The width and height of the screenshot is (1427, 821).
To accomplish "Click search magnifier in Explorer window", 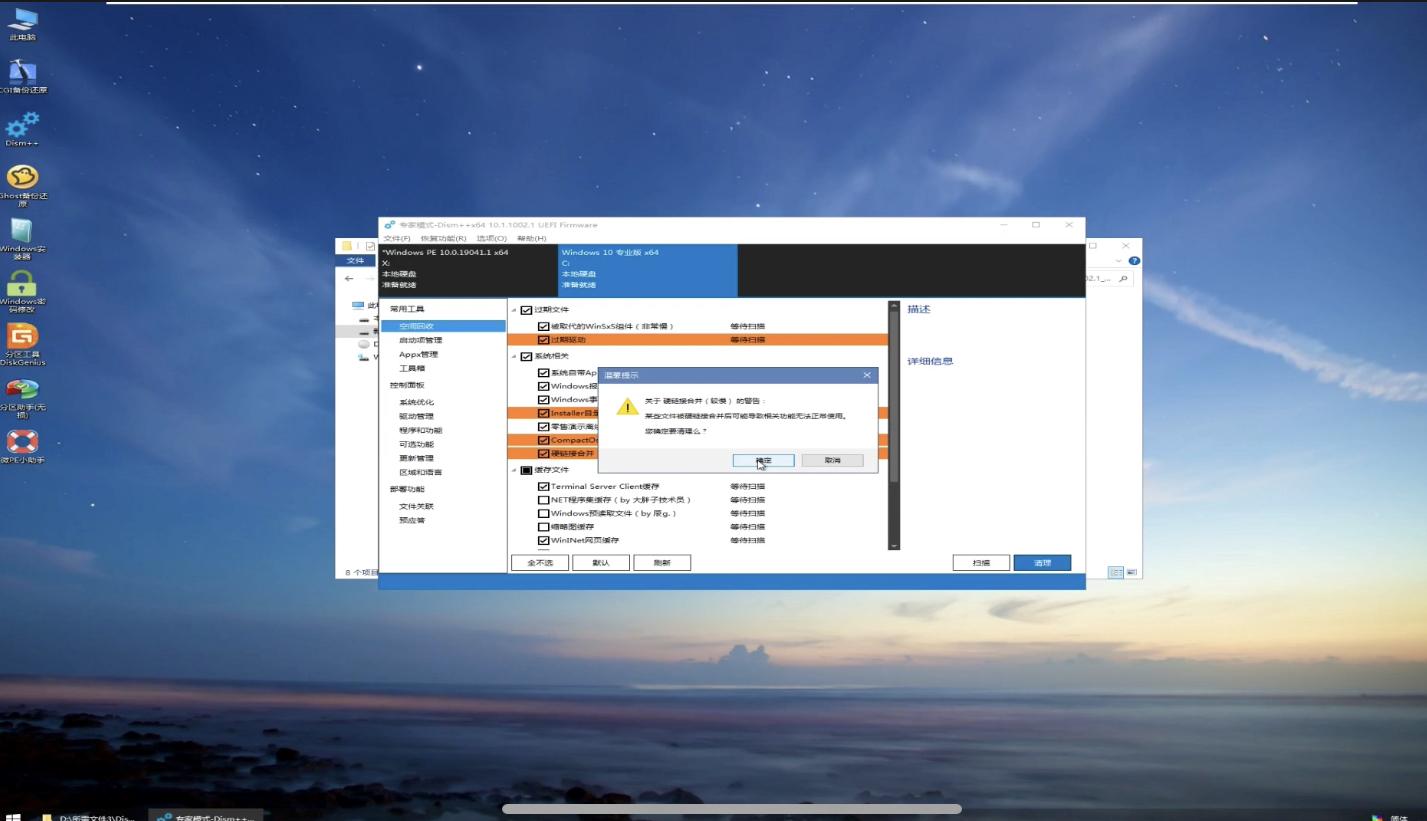I will pyautogui.click(x=1124, y=279).
